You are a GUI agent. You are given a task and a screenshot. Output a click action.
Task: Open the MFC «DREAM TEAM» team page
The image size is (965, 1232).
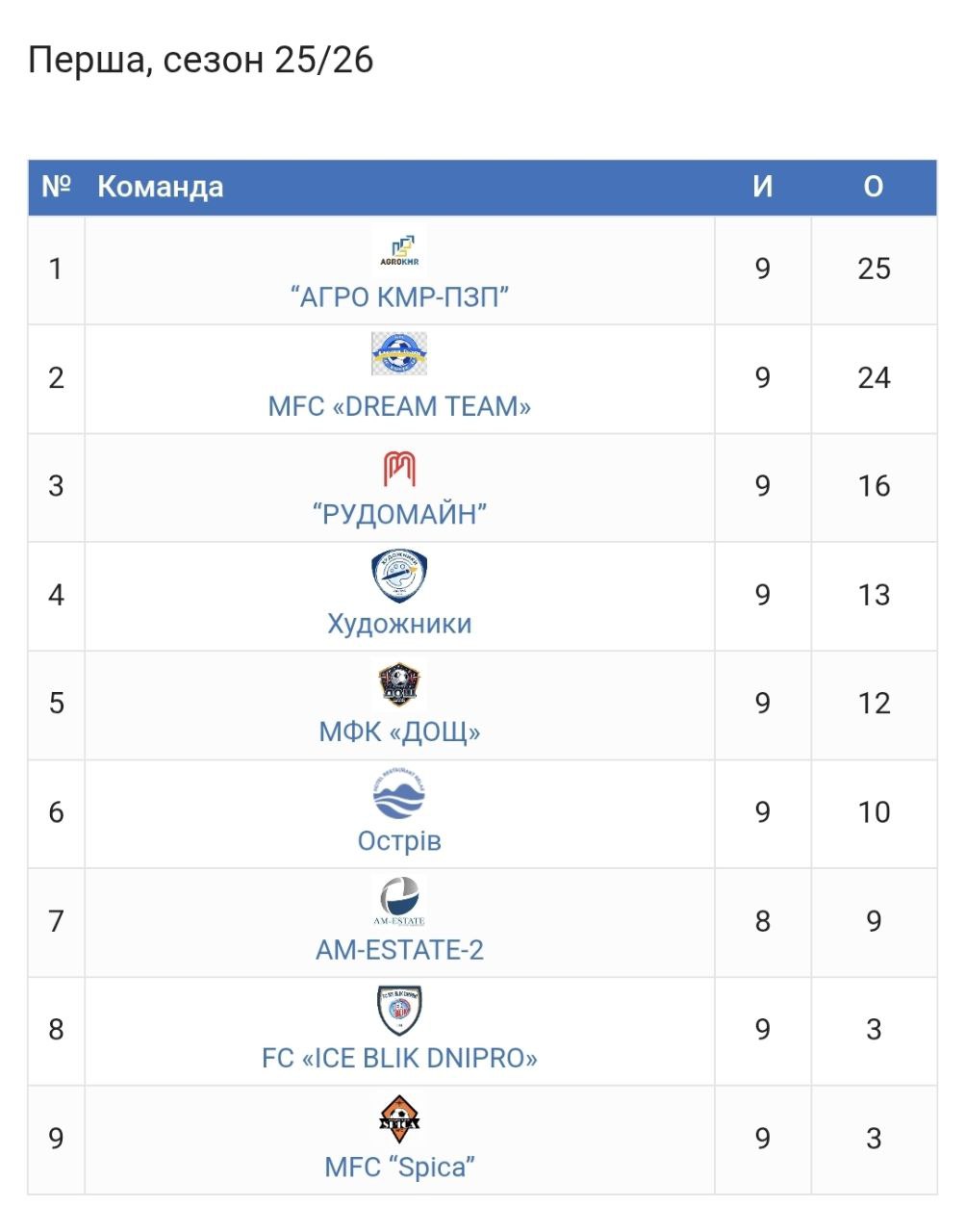point(399,406)
